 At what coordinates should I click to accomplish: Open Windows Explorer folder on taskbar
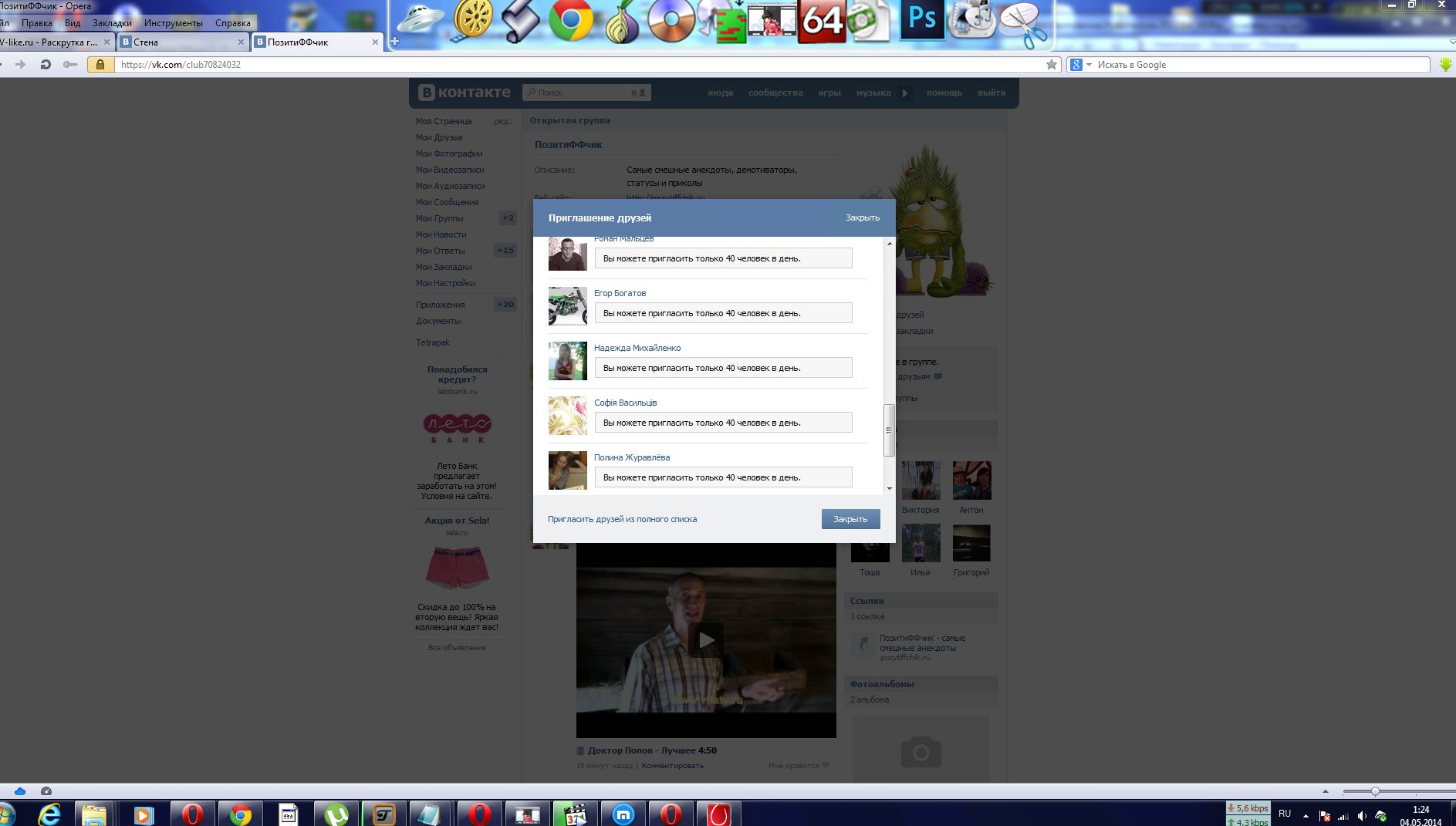tap(94, 814)
